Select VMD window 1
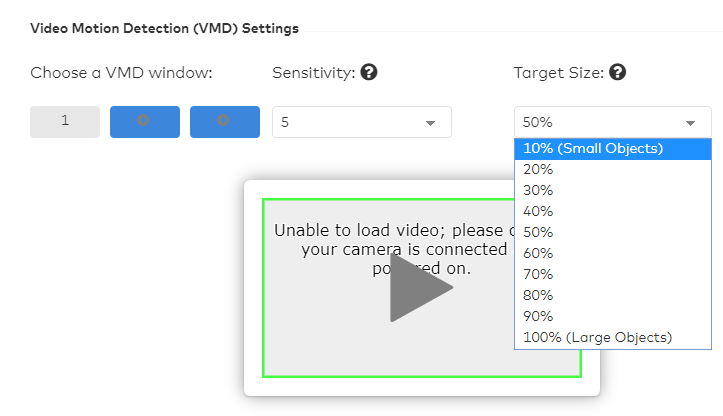This screenshot has width=723, height=416. tap(65, 121)
